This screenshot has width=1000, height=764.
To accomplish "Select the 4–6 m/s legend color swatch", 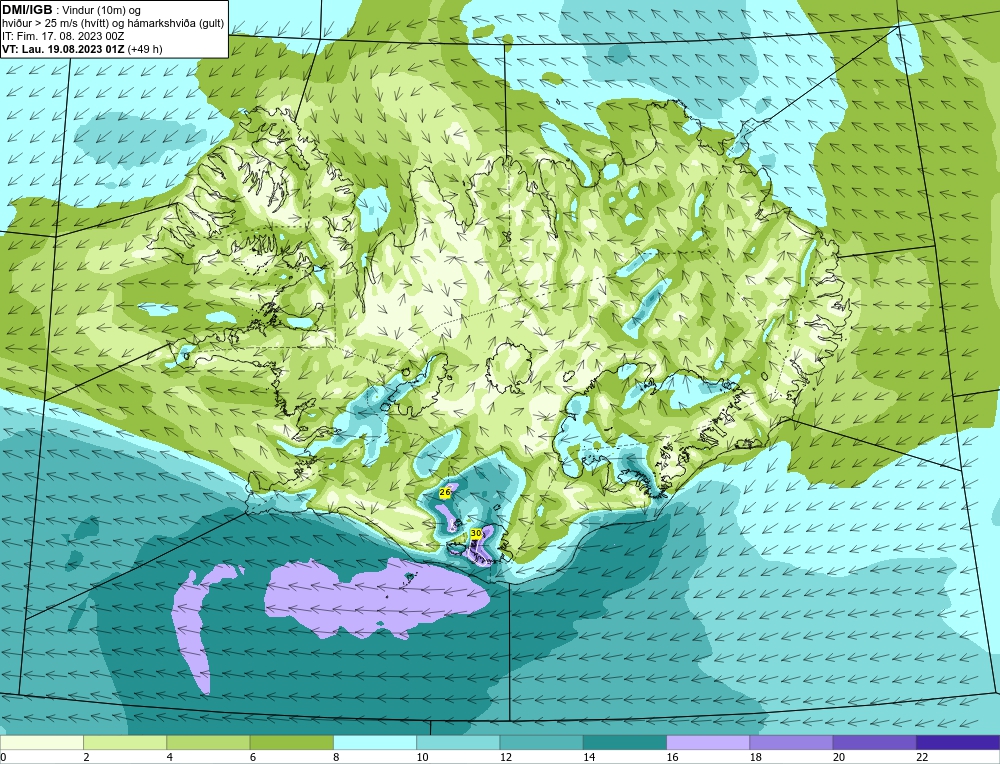I will tap(208, 743).
